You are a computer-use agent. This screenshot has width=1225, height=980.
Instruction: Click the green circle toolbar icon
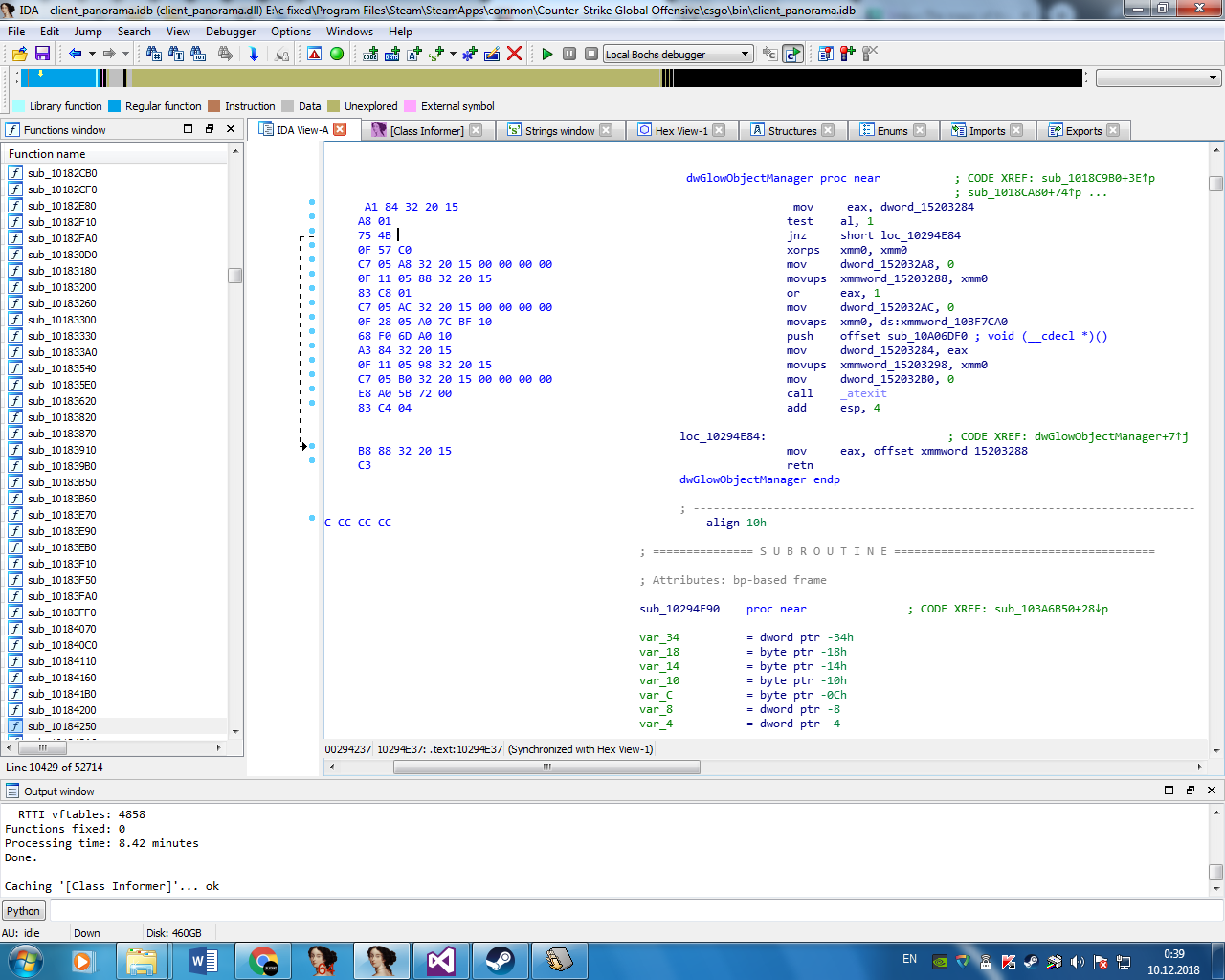coord(337,54)
